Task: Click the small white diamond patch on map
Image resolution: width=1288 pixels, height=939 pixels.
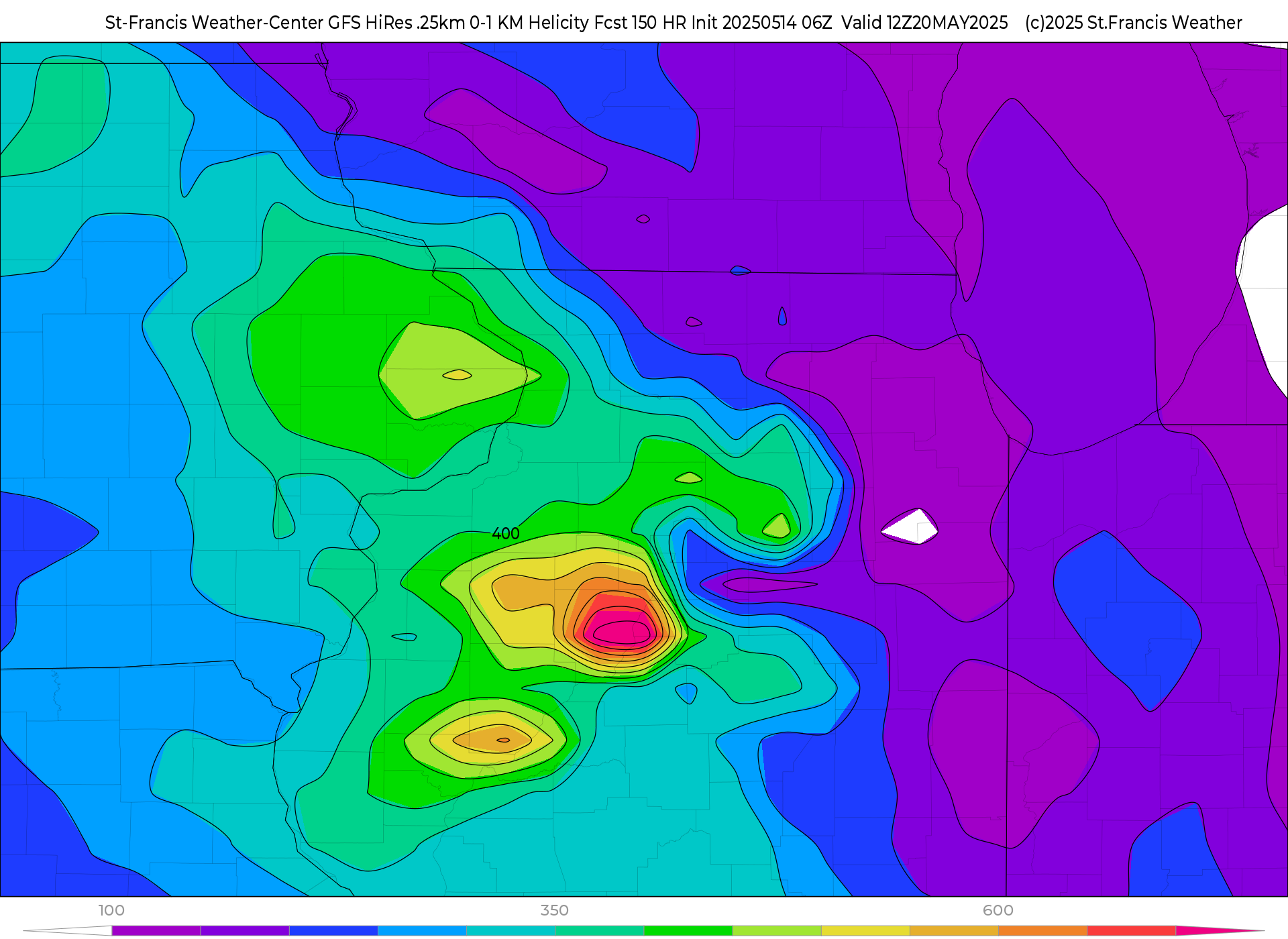Action: click(911, 527)
